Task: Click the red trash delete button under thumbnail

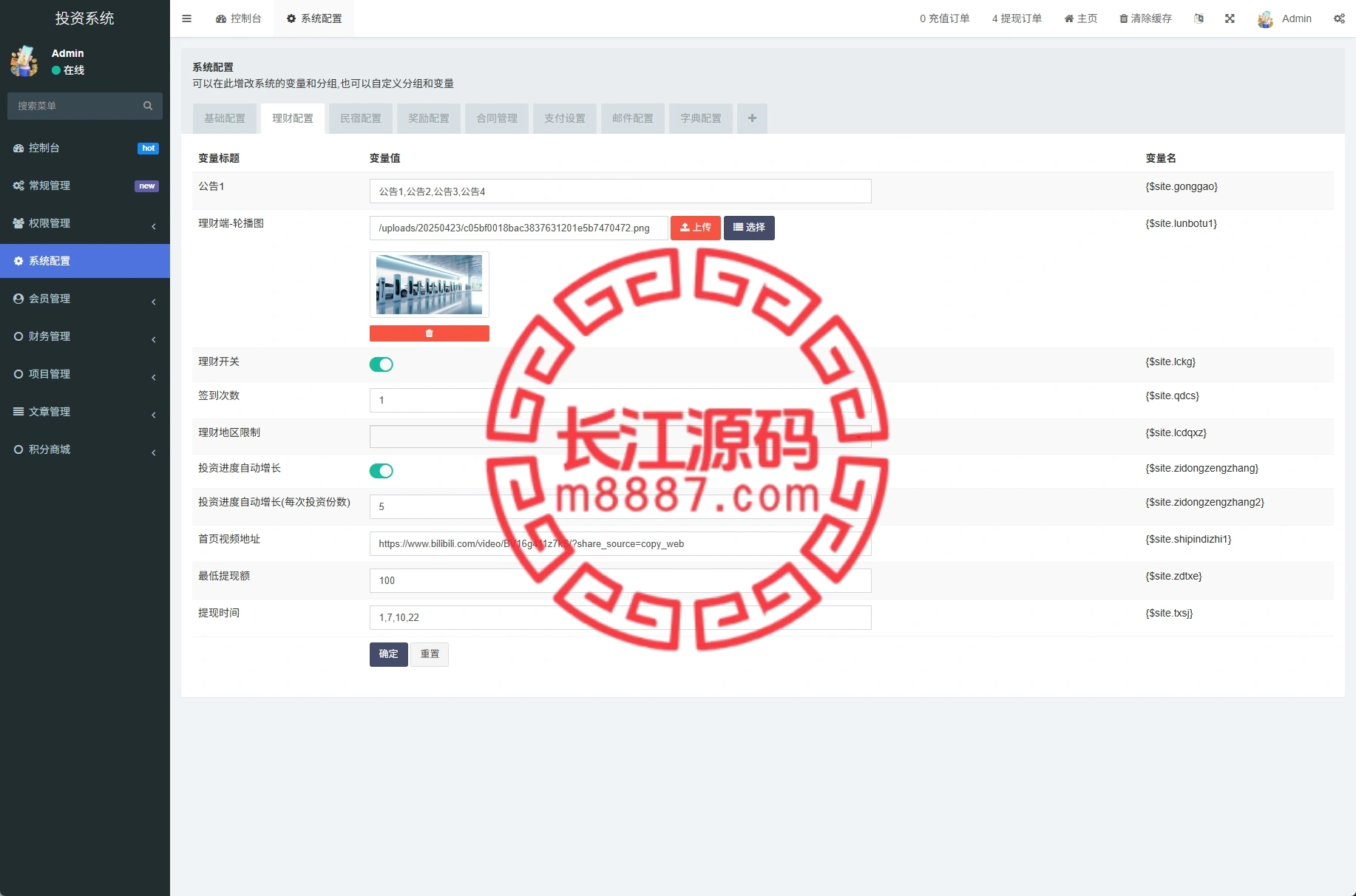Action: 430,333
